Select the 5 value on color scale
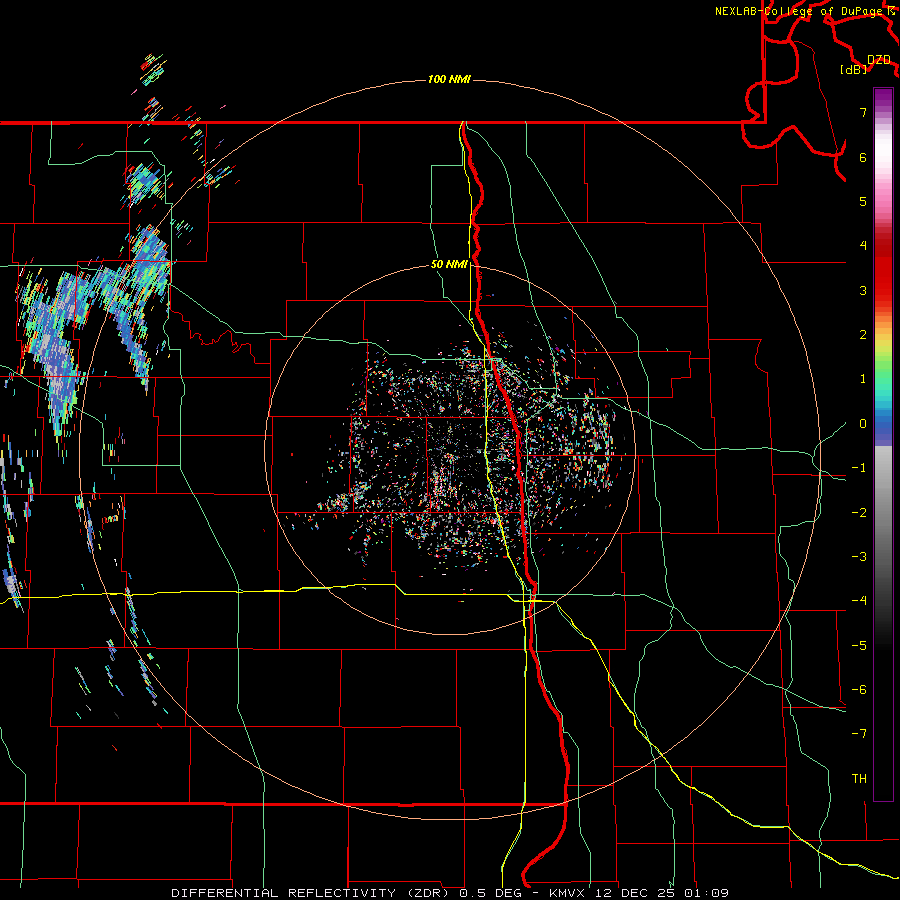This screenshot has width=900, height=900. click(863, 201)
